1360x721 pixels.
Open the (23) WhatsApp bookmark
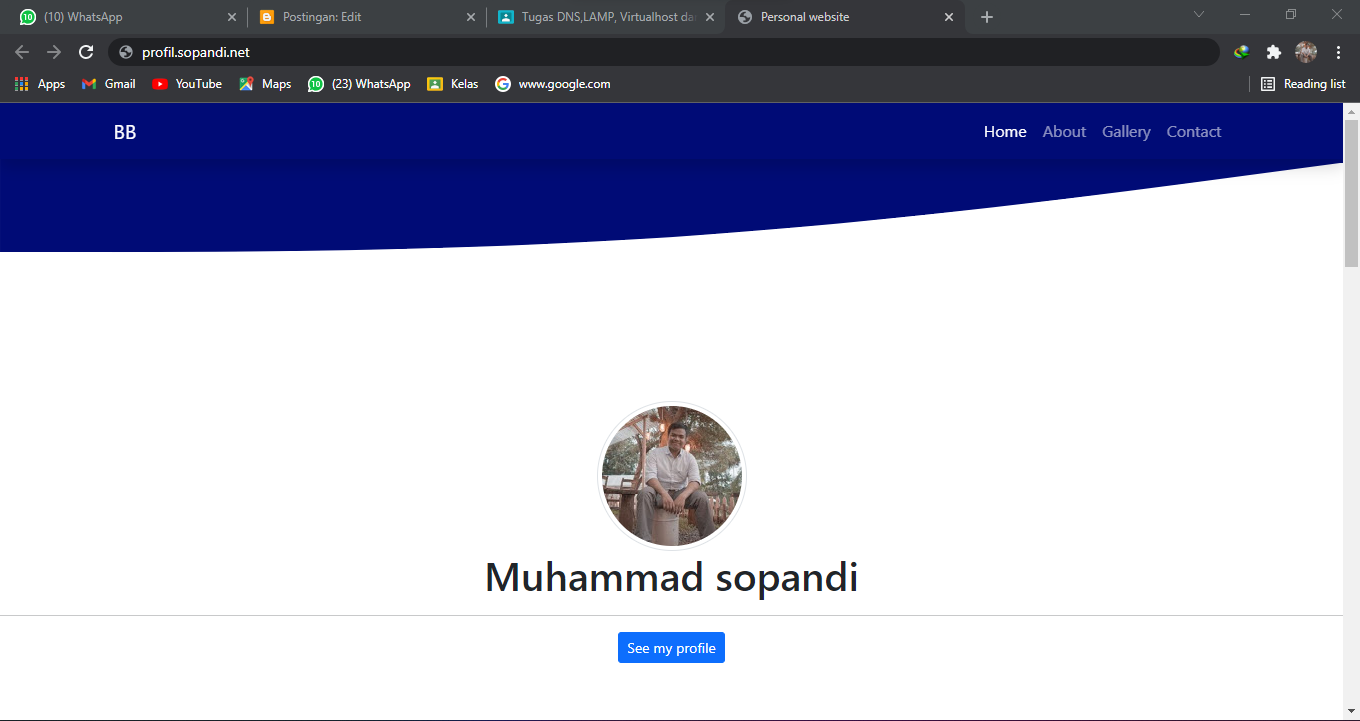click(x=359, y=84)
